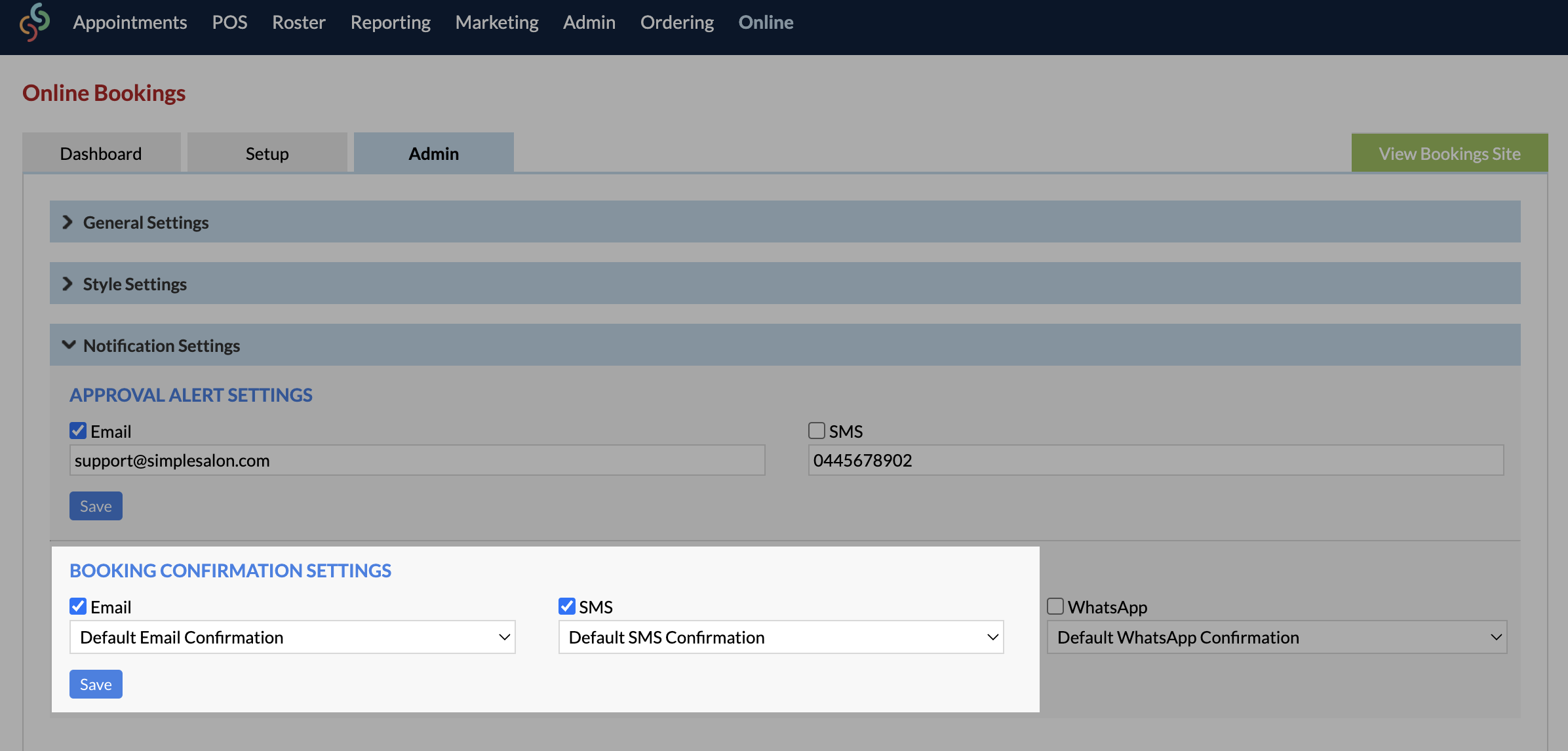Open the Default Email Confirmation dropdown
Screen dimensions: 1568x751
[x=292, y=636]
